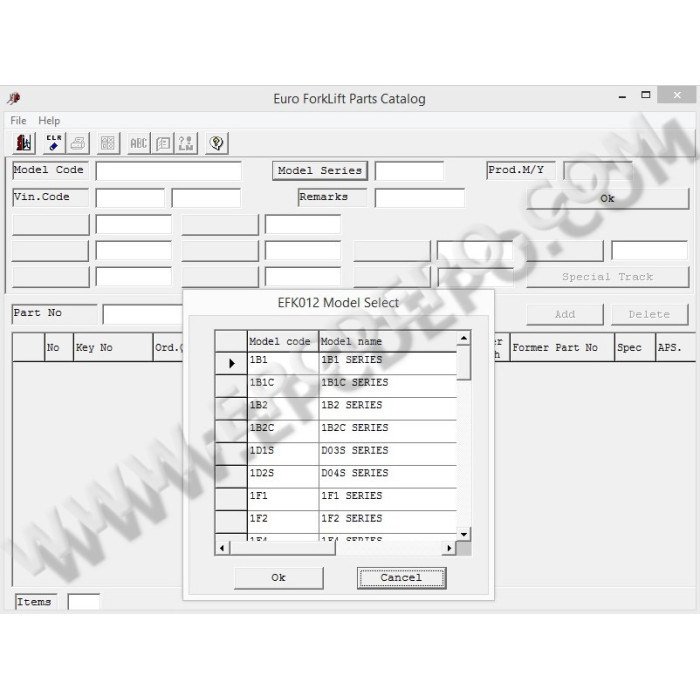
Task: Select the 1B1C SERIES row
Action: 336,386
